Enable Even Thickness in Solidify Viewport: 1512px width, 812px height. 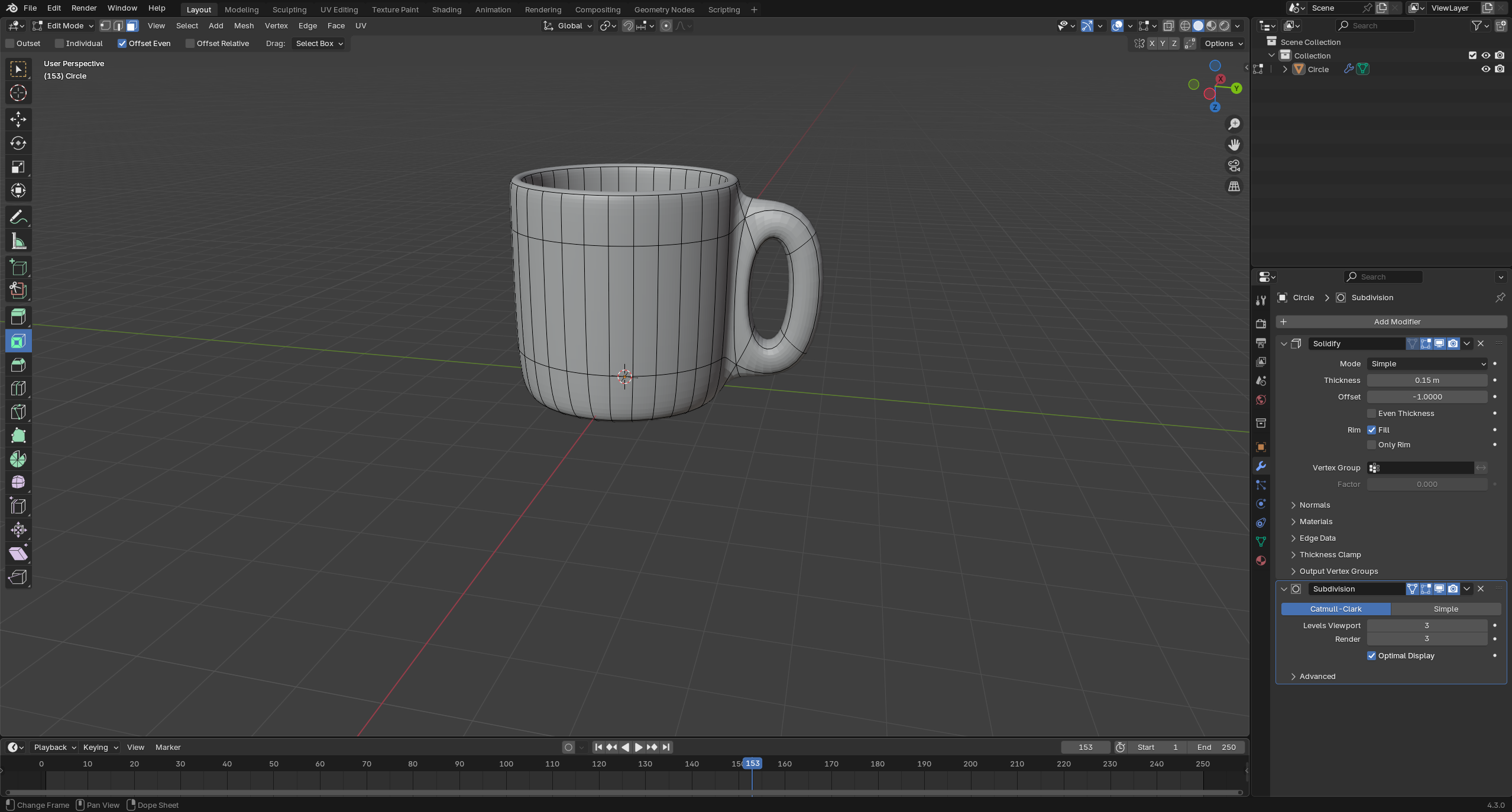(x=1371, y=413)
